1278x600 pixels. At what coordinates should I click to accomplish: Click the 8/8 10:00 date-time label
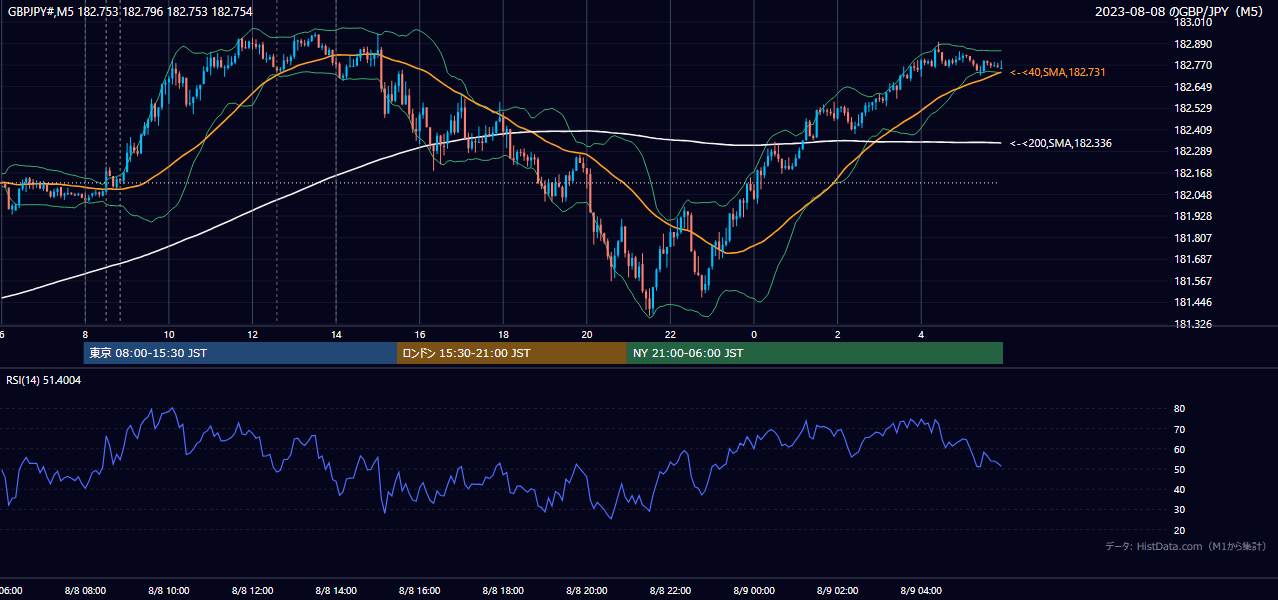tap(169, 591)
